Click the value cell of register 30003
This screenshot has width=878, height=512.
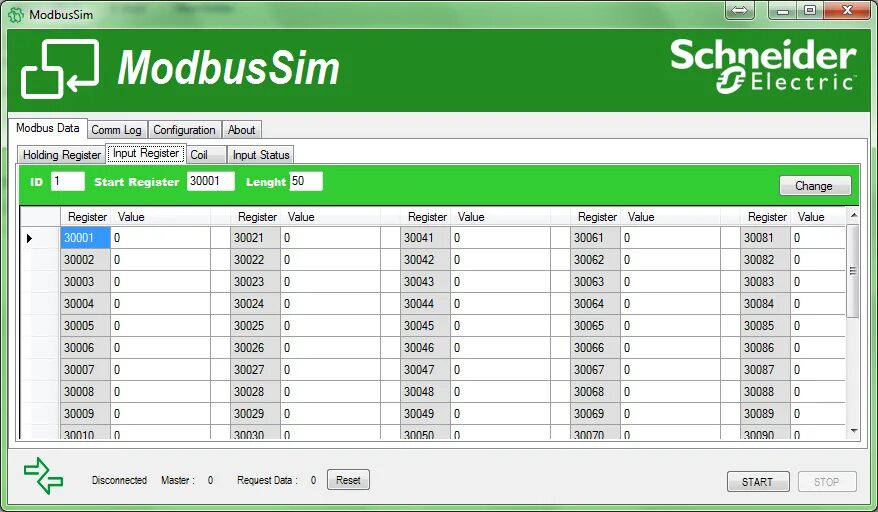160,282
